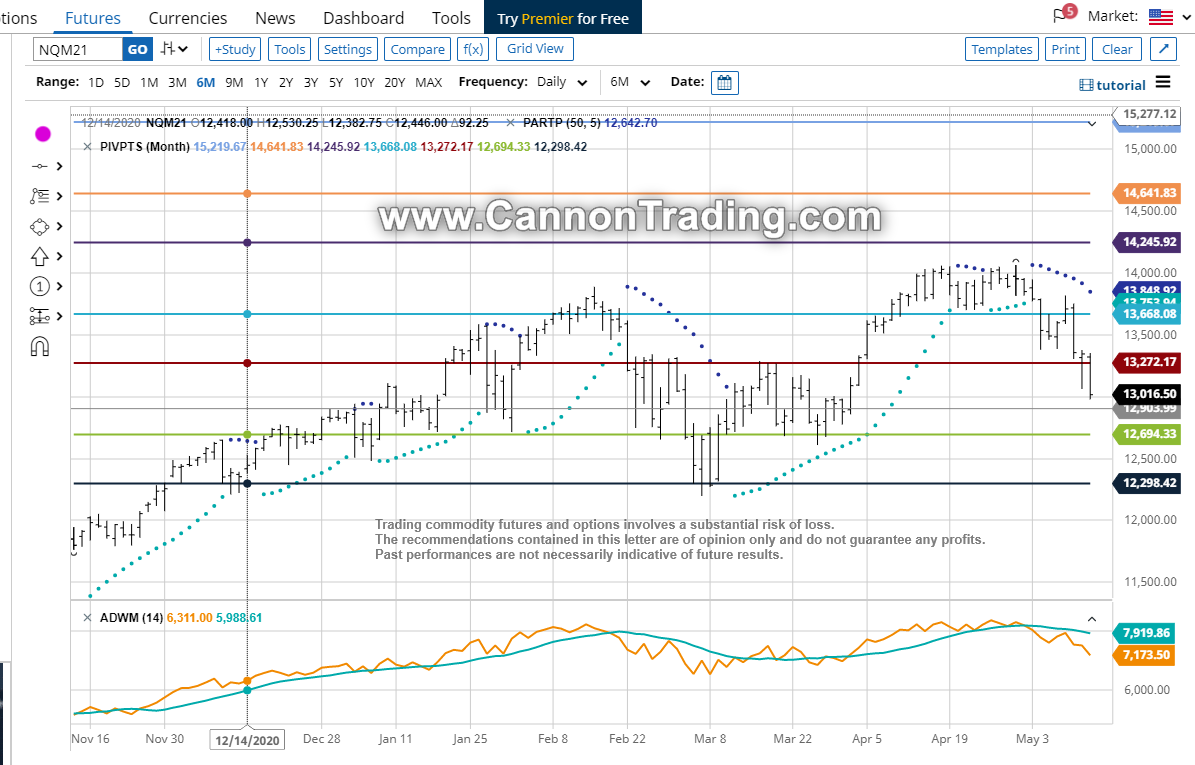Image resolution: width=1195 pixels, height=765 pixels.
Task: Open the tutorial link
Action: point(1112,85)
